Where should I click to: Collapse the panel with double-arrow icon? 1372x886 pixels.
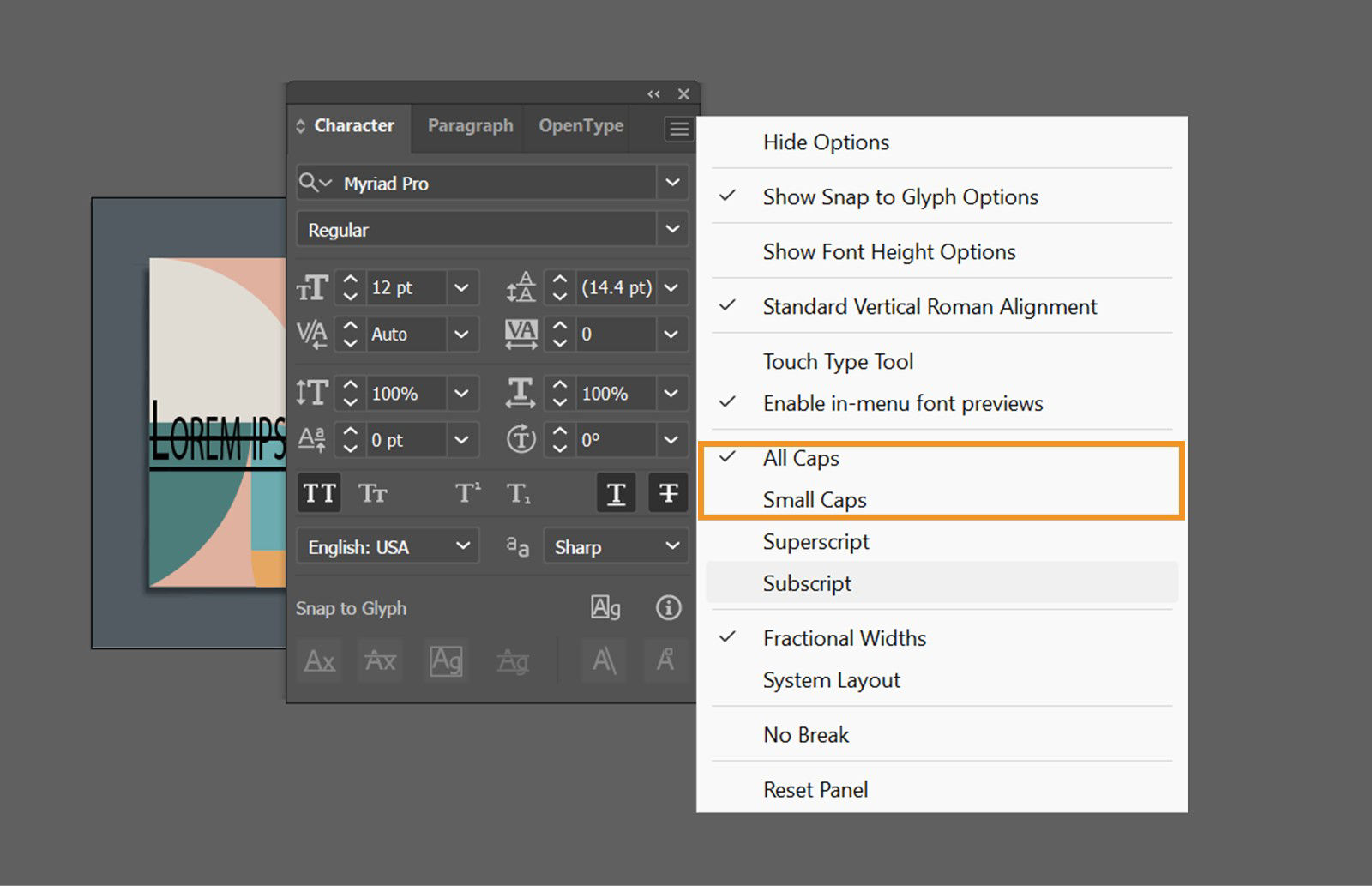coord(654,94)
